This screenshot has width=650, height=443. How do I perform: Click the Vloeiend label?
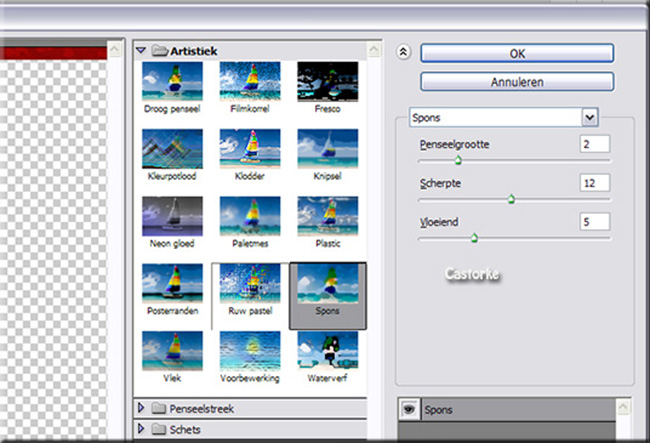[x=439, y=222]
